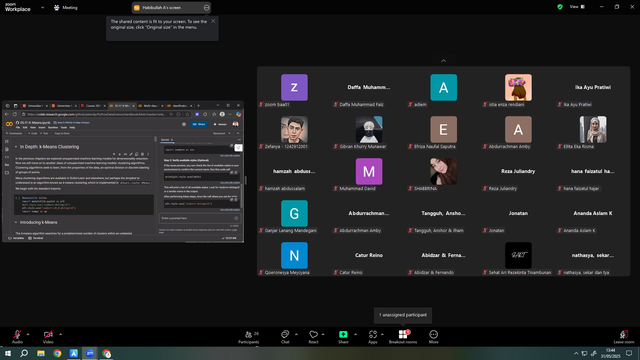Open Google Chrome from the taskbar
640x360 pixels.
[x=57, y=353]
